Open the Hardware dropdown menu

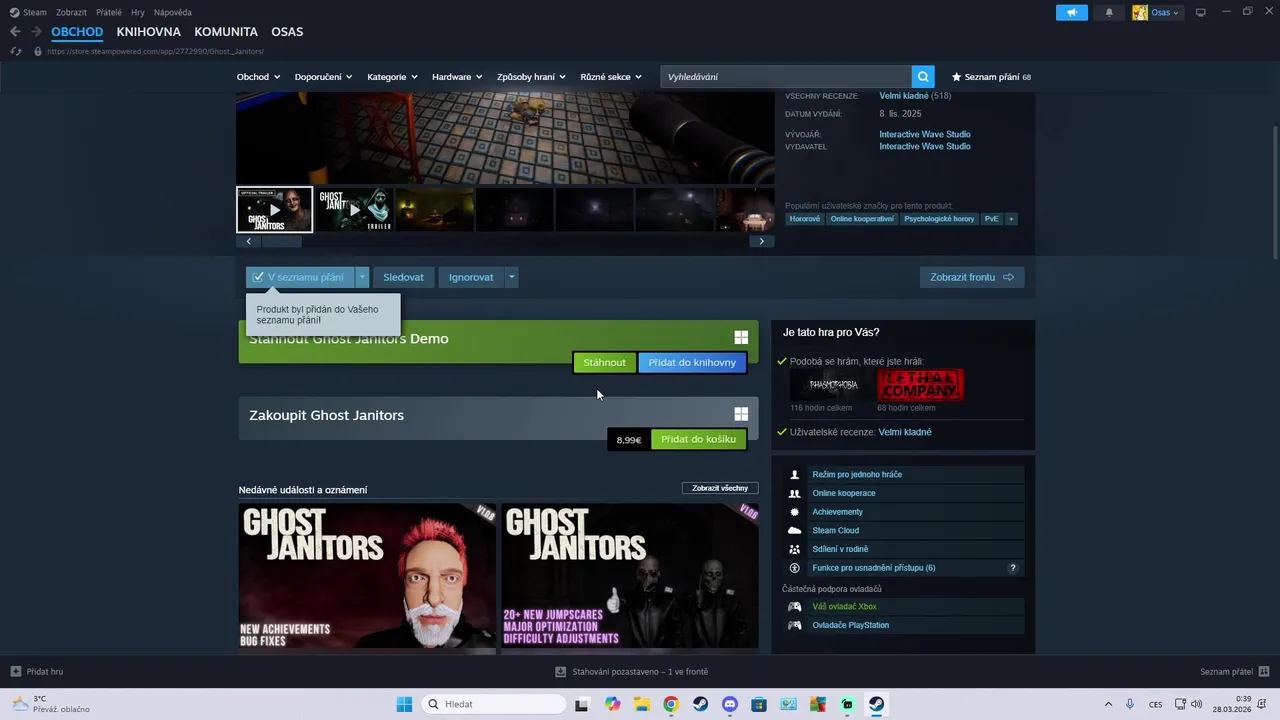(457, 77)
